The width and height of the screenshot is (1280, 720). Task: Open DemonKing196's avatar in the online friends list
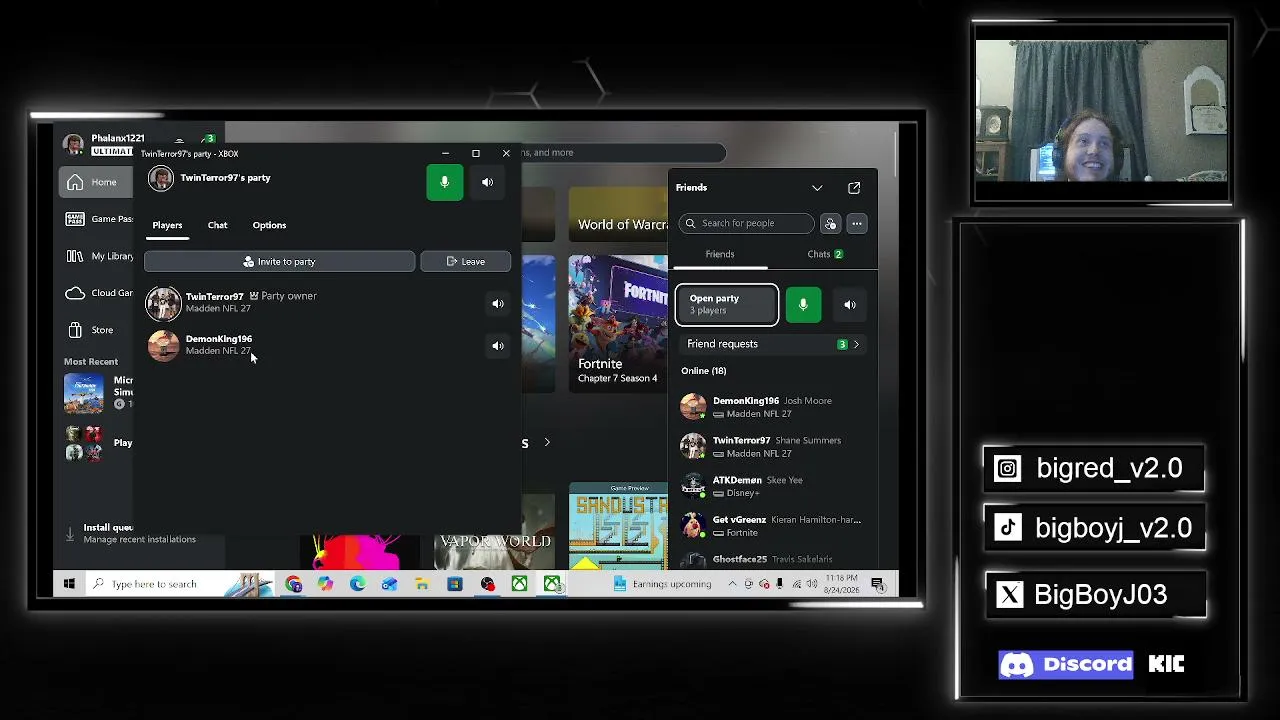point(693,407)
